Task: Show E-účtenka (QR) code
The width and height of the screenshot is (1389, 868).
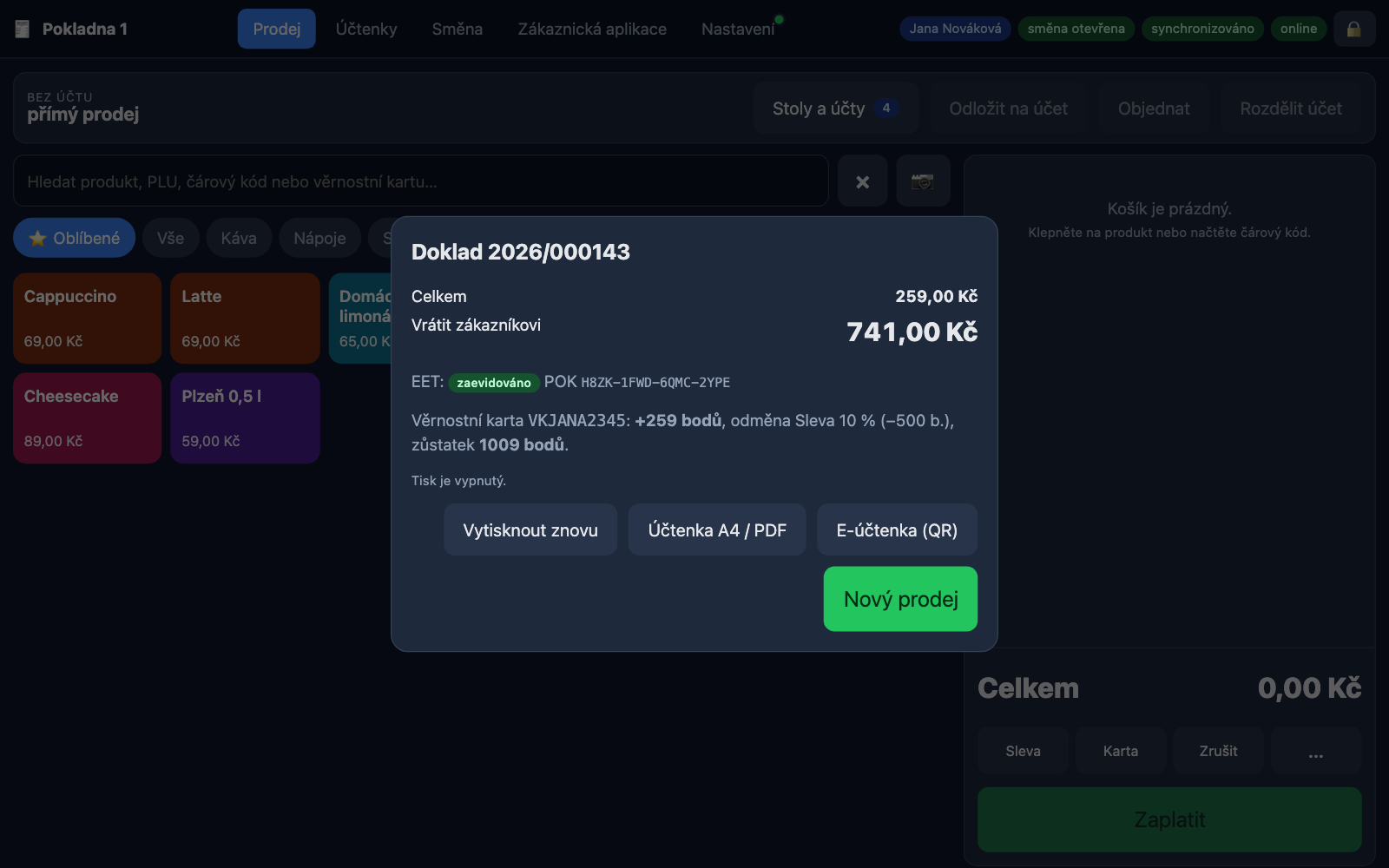Action: 897,529
